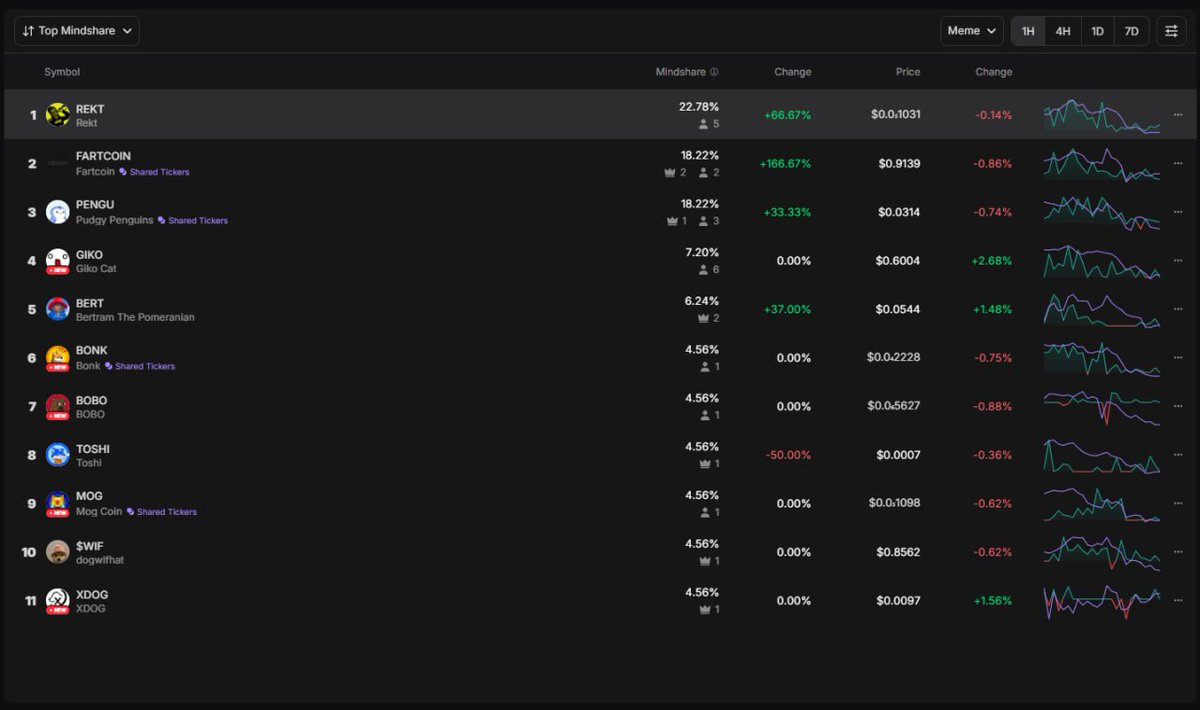Click the XDOG token logo
The image size is (1200, 710).
(58, 600)
